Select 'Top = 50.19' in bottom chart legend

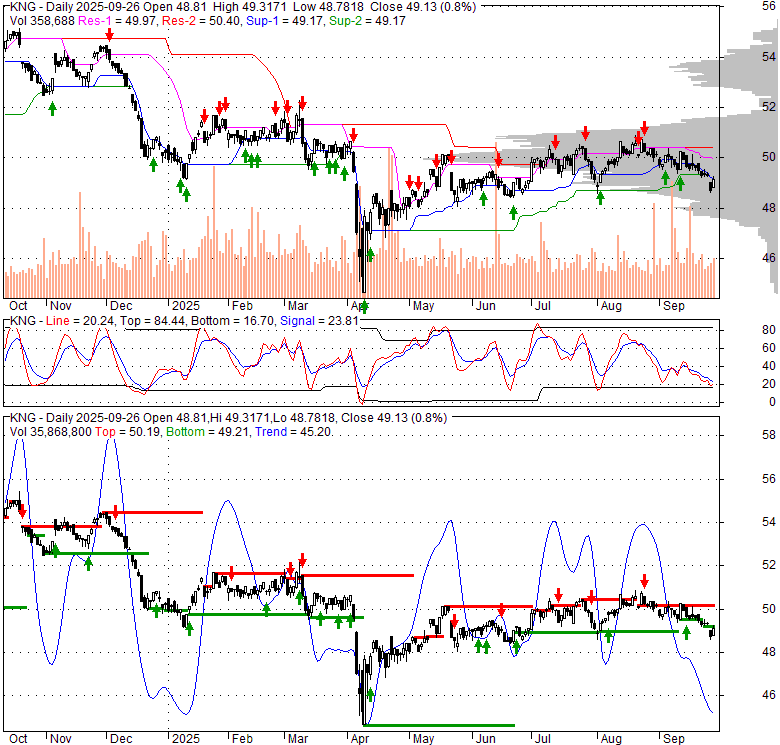click(128, 432)
